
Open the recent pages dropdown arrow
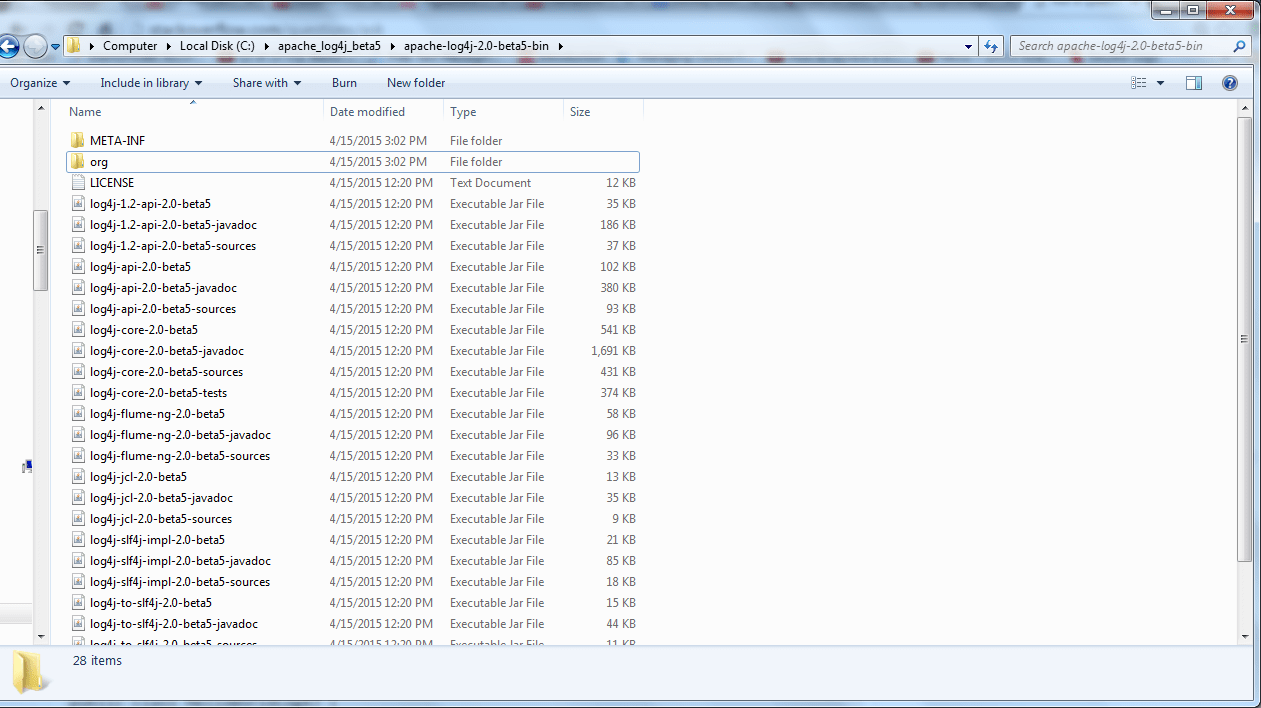[x=55, y=47]
